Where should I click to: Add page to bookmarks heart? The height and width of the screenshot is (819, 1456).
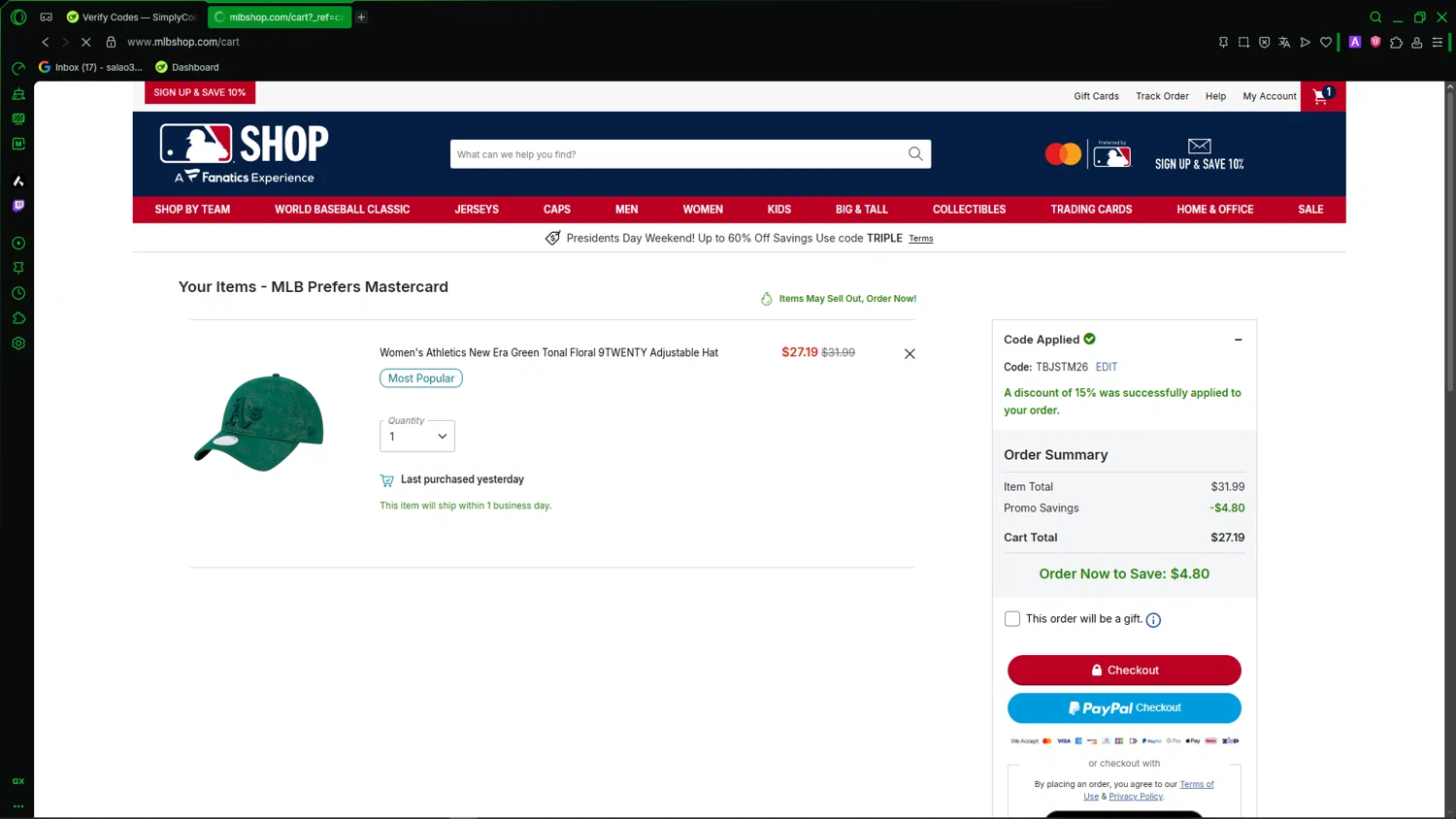click(1326, 42)
